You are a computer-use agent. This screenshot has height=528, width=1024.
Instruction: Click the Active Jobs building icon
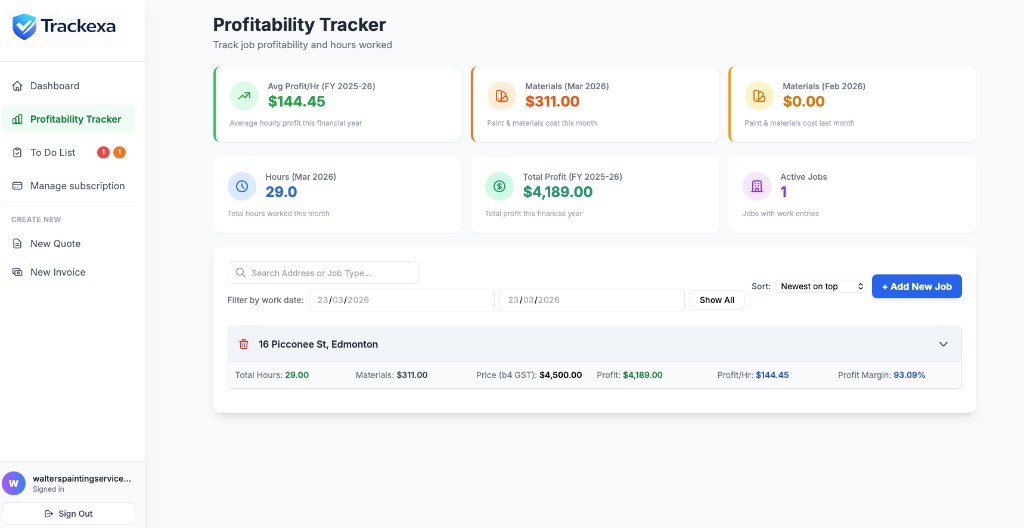pos(756,186)
